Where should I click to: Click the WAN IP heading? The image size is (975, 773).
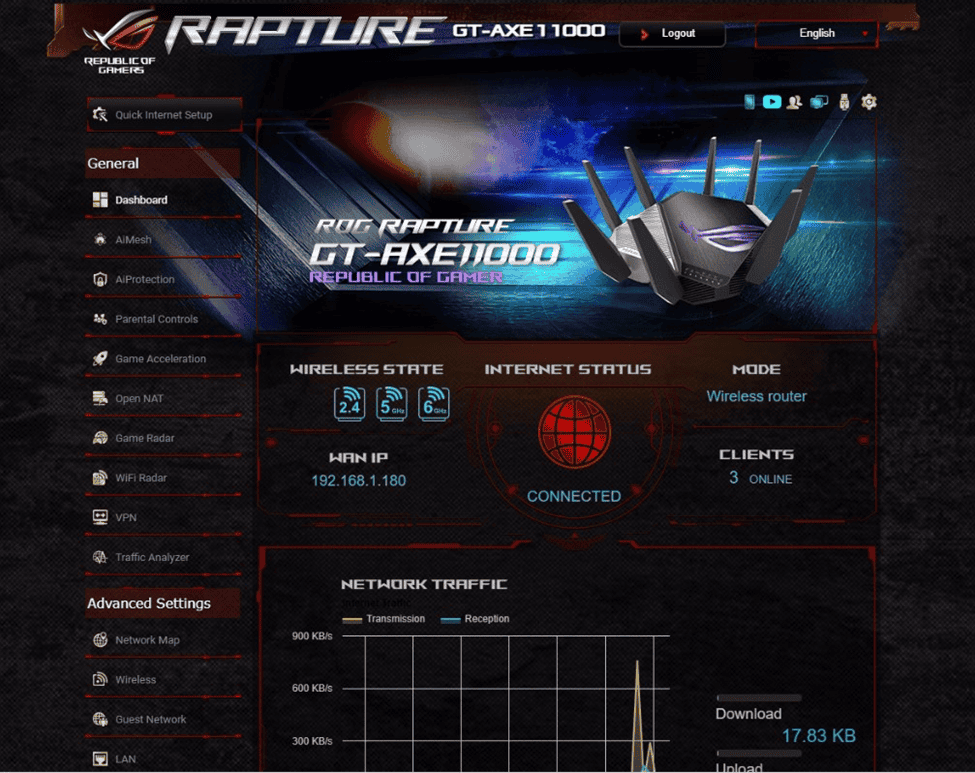click(358, 458)
